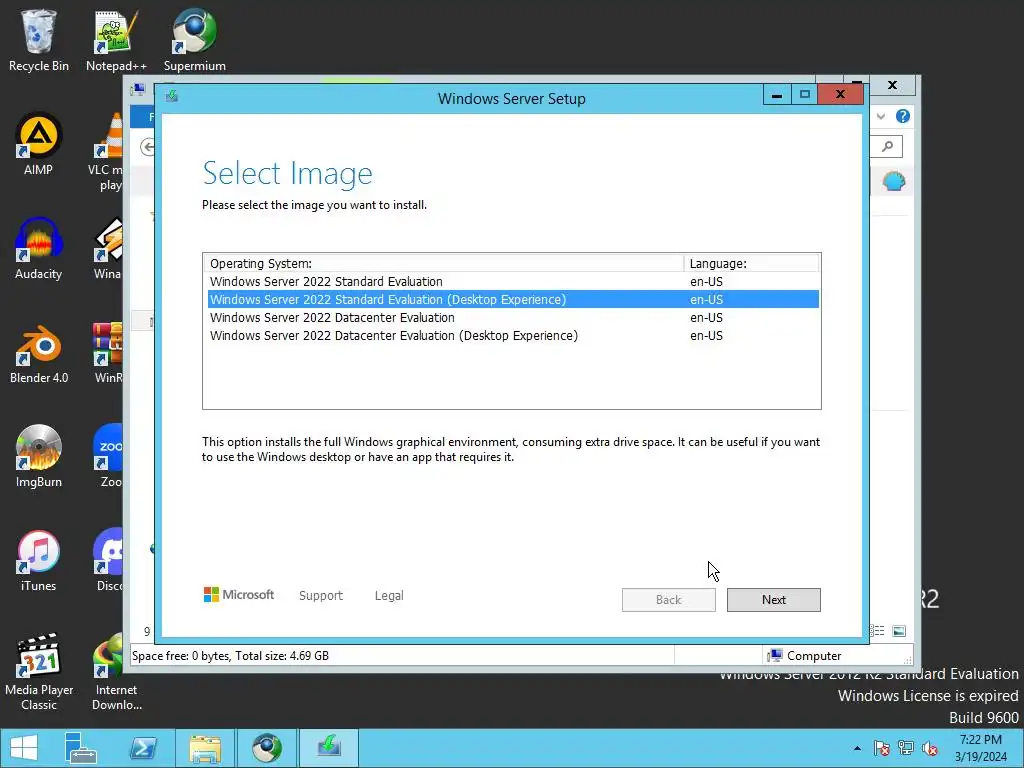Open the taskbar clock showing 7:22 PM

coord(980,748)
